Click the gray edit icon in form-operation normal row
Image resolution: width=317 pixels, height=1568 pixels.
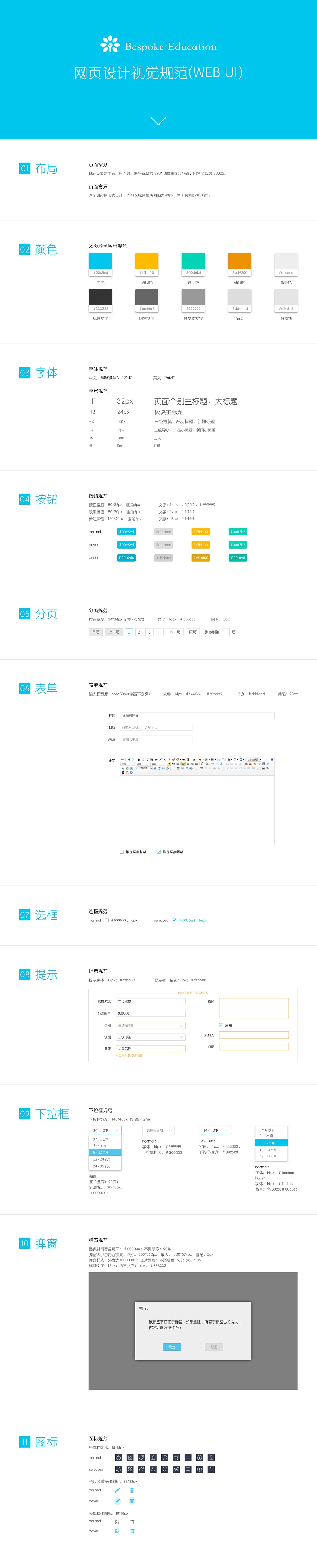click(117, 1522)
